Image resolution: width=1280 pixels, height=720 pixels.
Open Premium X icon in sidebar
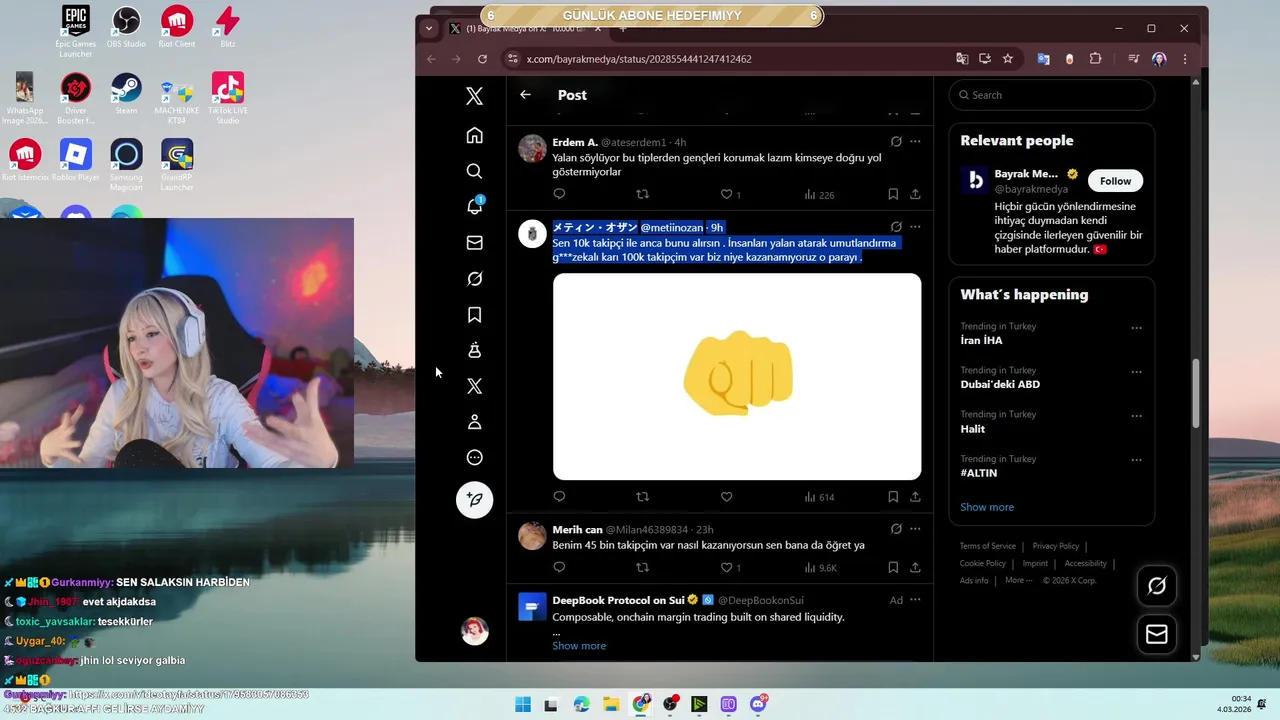coord(474,386)
